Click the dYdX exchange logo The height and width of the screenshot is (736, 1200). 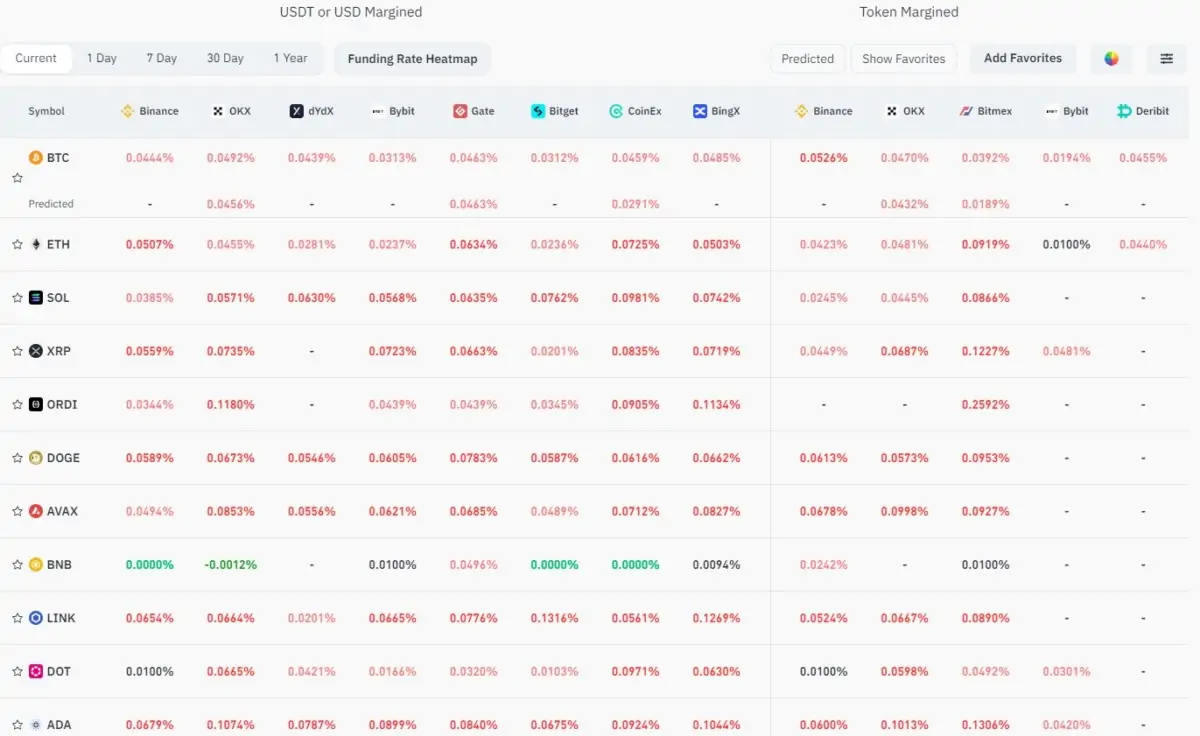296,111
